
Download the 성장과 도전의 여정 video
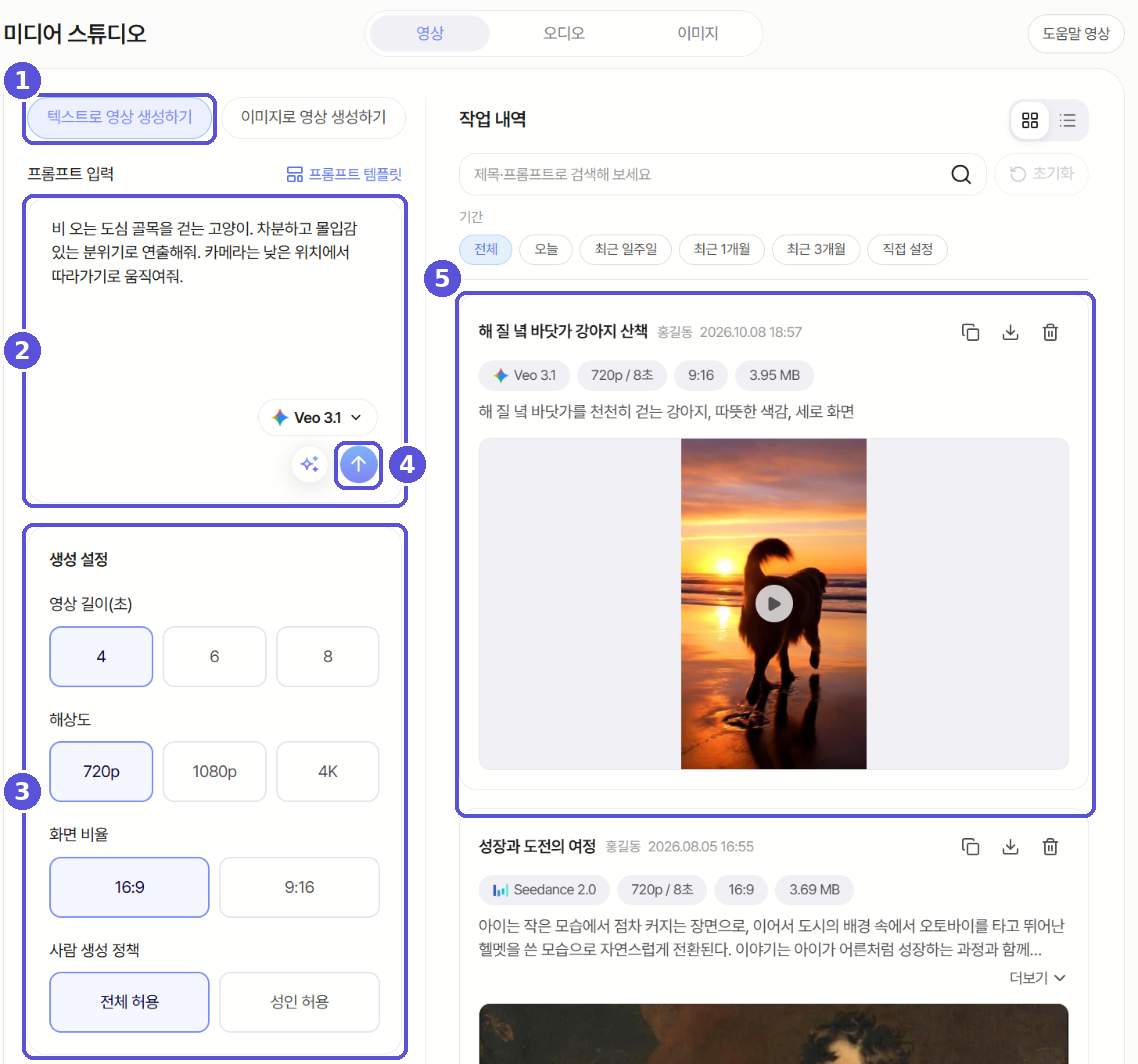[1010, 846]
